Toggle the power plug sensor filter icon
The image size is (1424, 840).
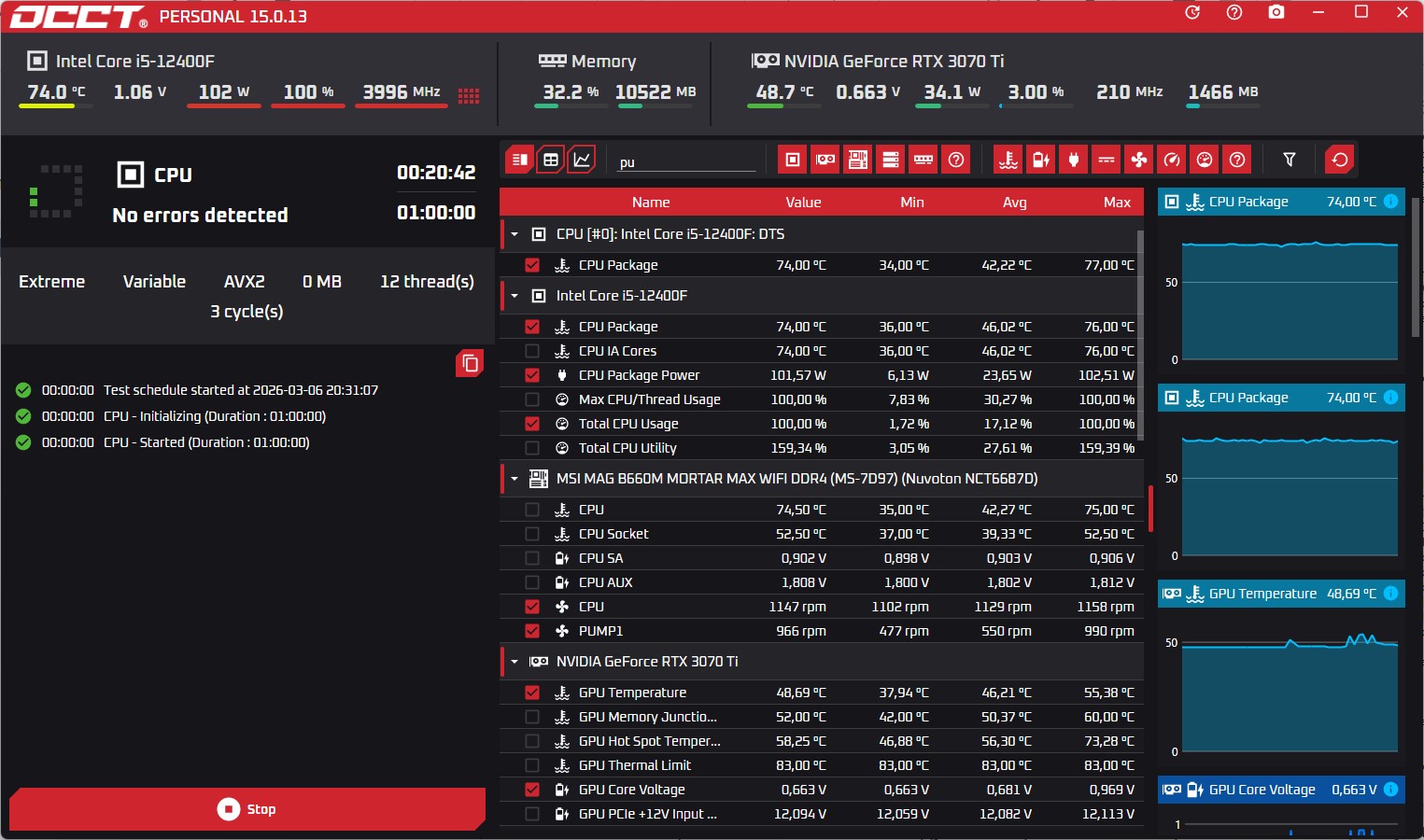1074,160
